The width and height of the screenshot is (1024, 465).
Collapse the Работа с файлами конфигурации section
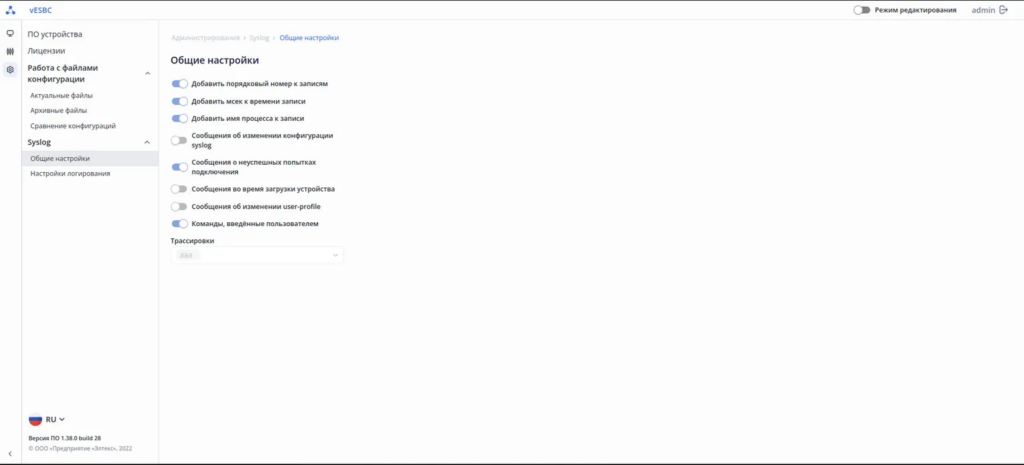click(148, 73)
